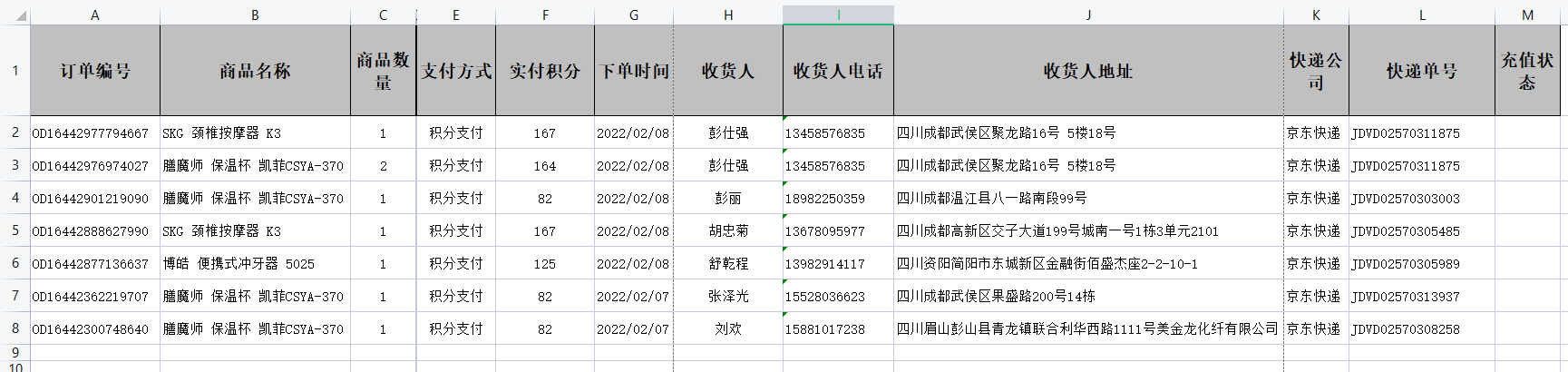
Task: Select row 6 header number
Action: 15,263
